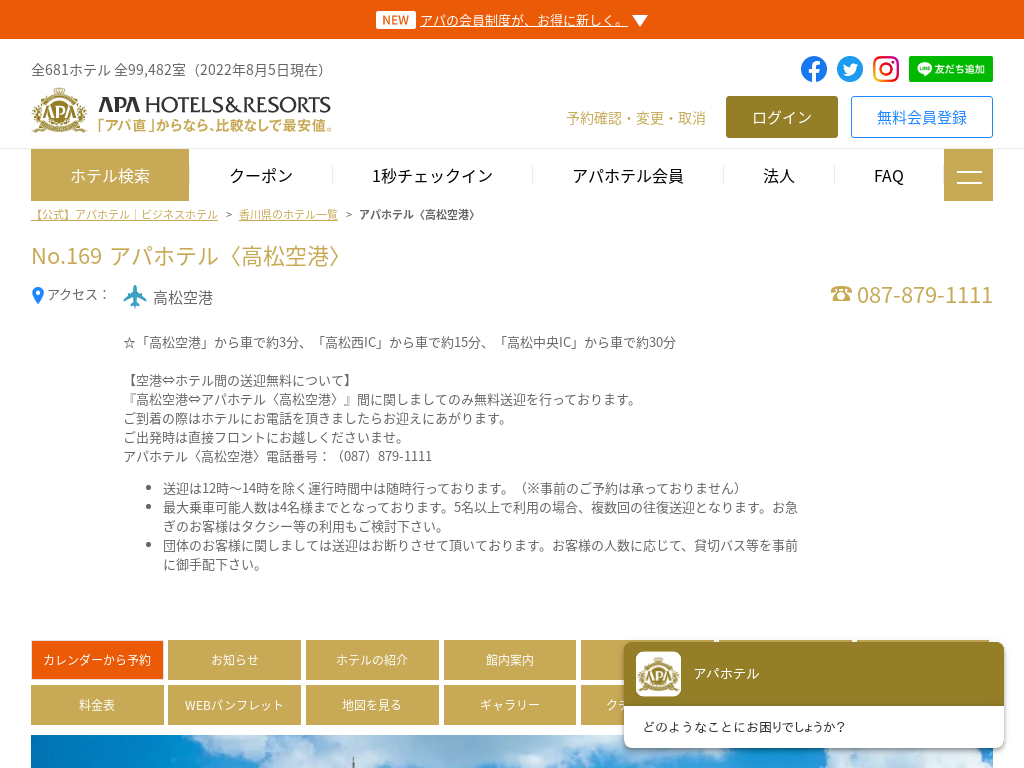Open the 法人 menu item

(x=778, y=176)
